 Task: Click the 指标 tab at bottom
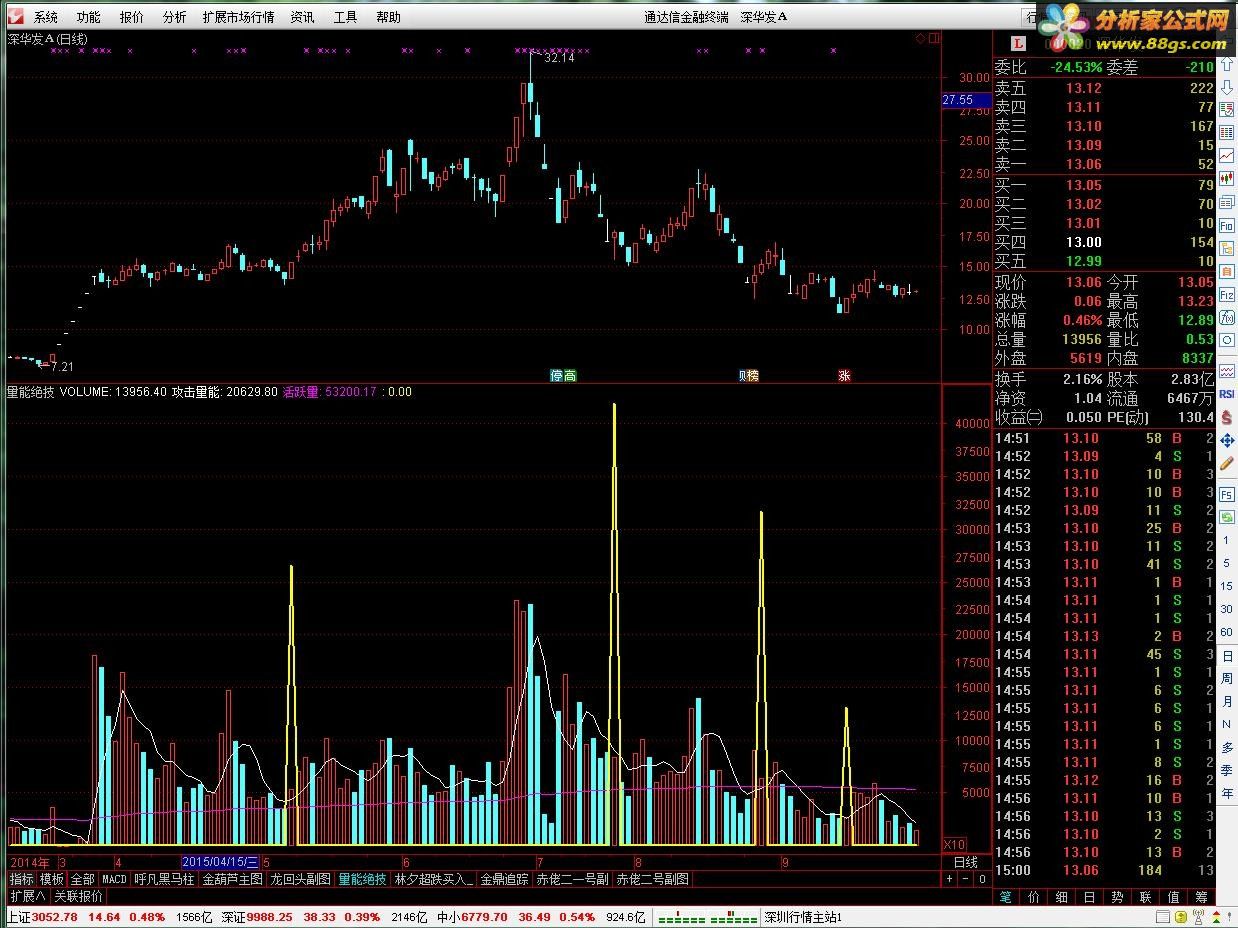click(x=21, y=880)
